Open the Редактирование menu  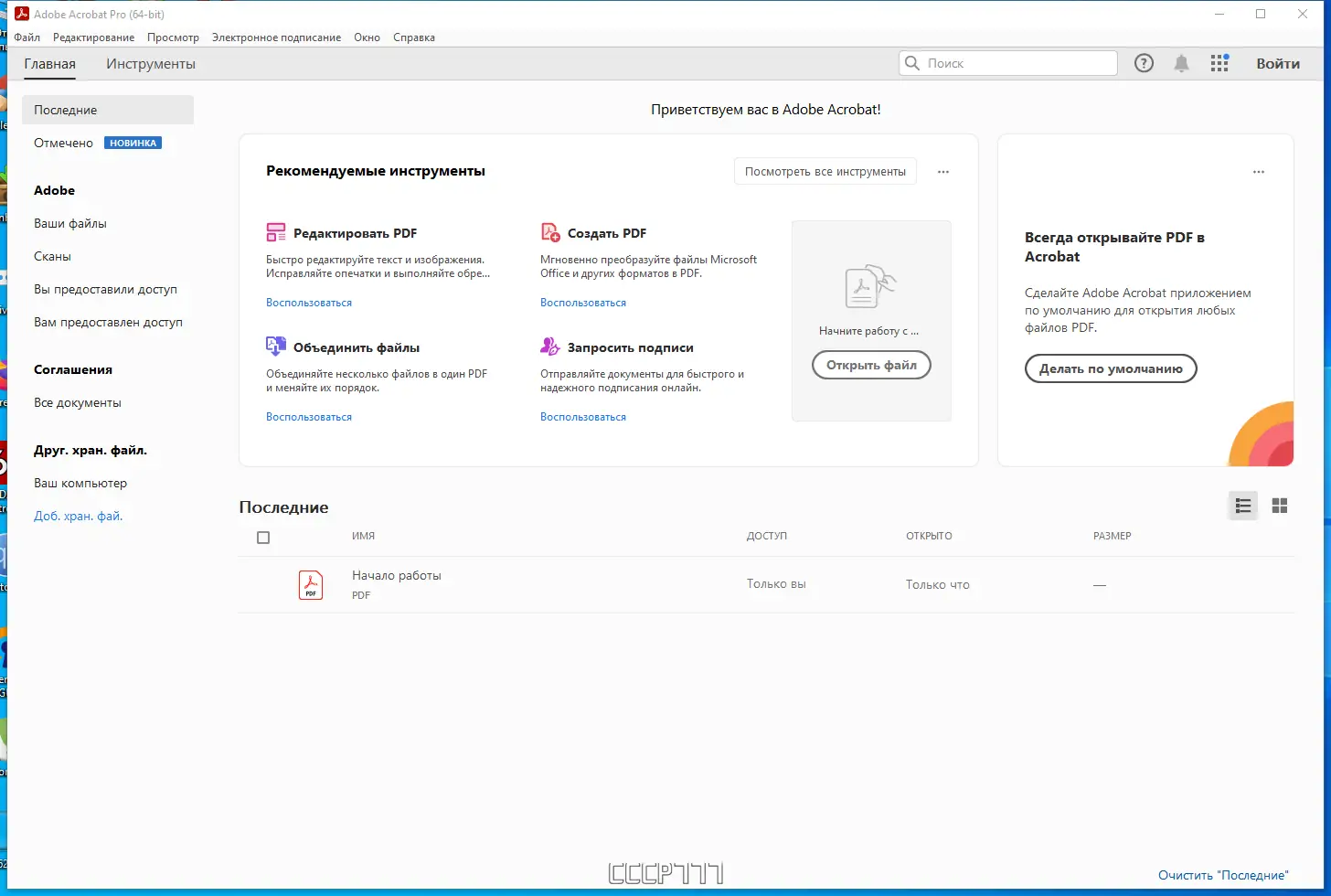pos(93,37)
